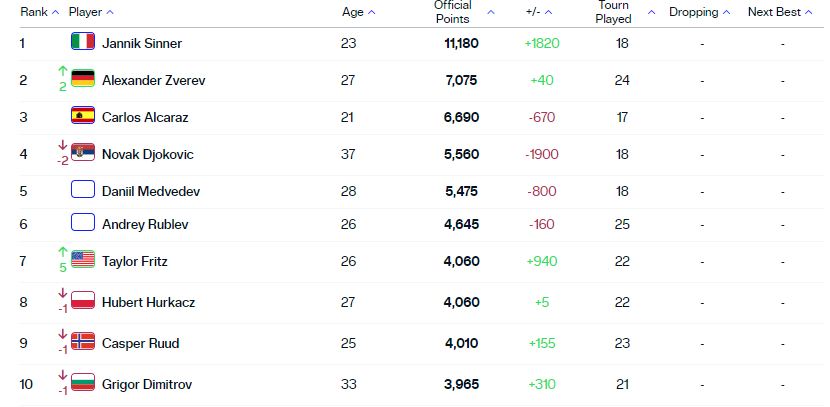830x407 pixels.
Task: Click the Bulgarian flag beside Grigor Dimitrov
Action: pos(83,381)
